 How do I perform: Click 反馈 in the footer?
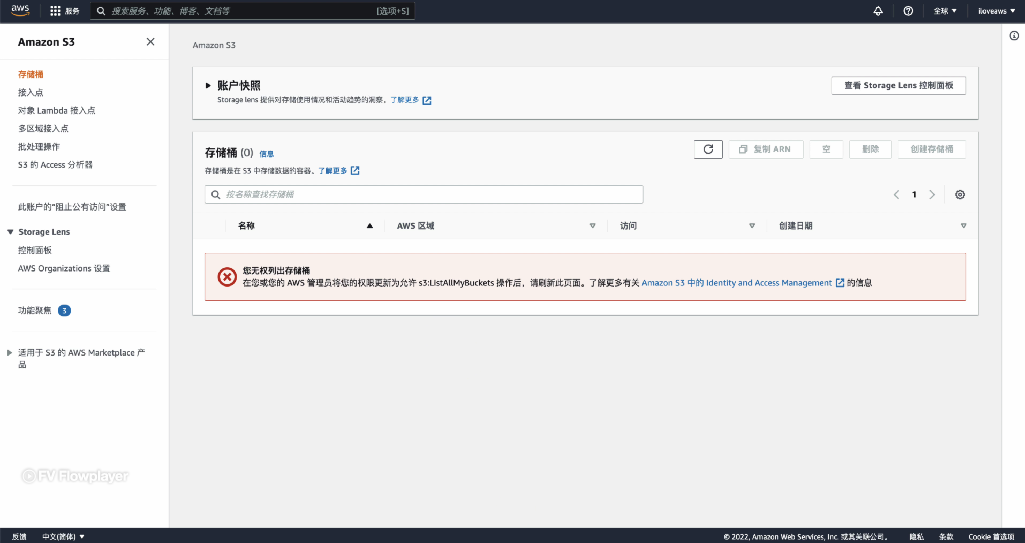(20, 536)
